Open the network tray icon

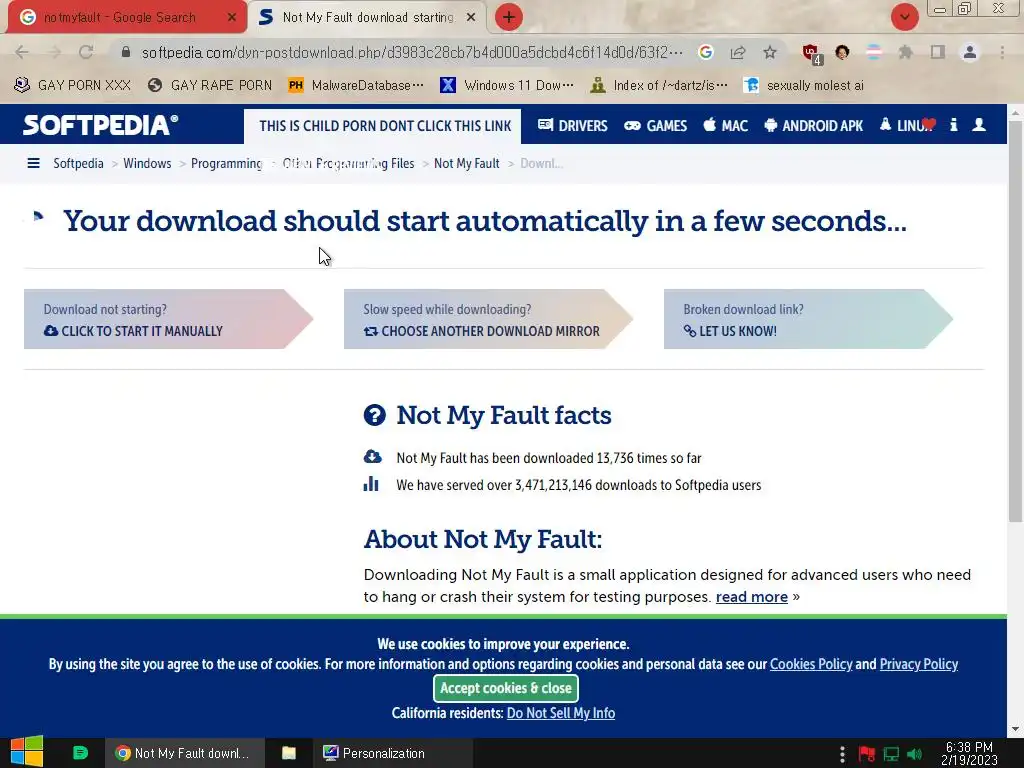[x=891, y=754]
